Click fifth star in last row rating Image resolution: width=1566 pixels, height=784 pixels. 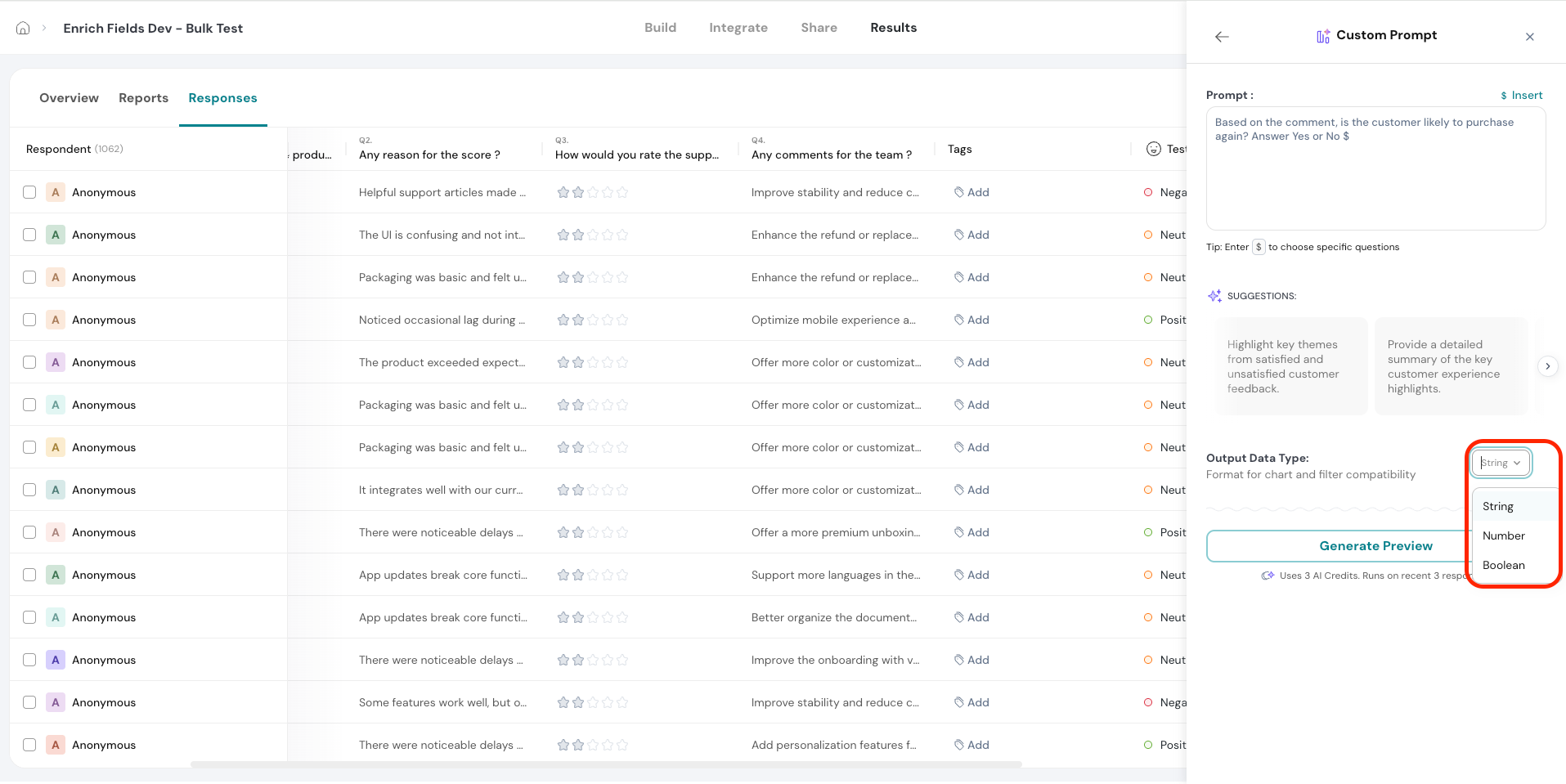coord(622,745)
